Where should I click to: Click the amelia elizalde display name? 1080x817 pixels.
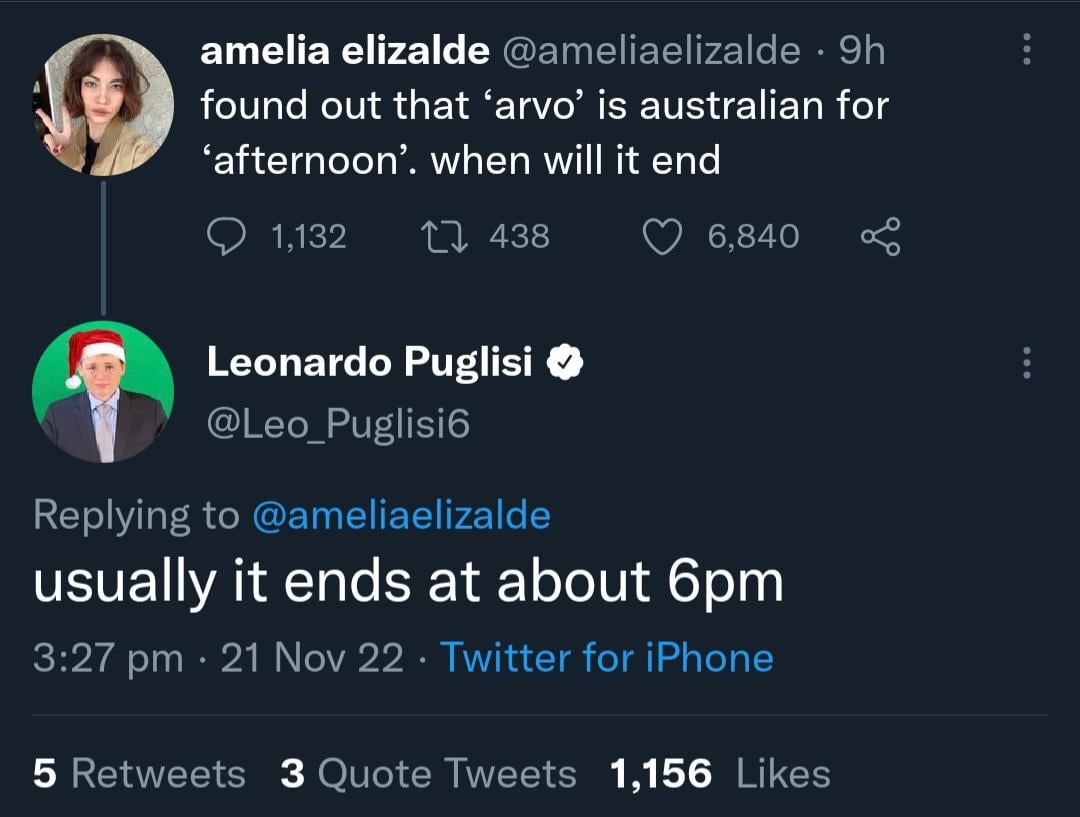(344, 51)
